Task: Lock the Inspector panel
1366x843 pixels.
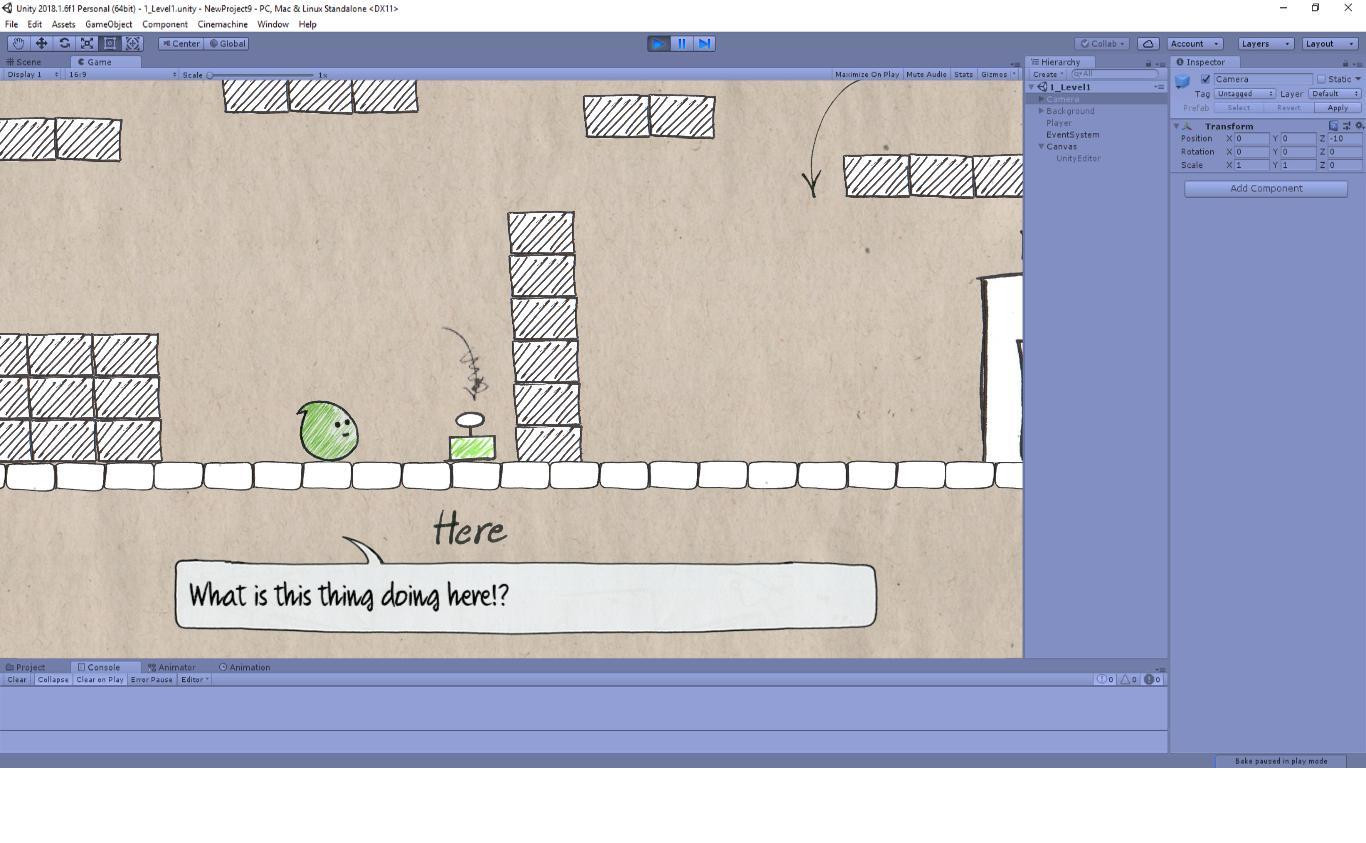Action: pyautogui.click(x=1345, y=63)
